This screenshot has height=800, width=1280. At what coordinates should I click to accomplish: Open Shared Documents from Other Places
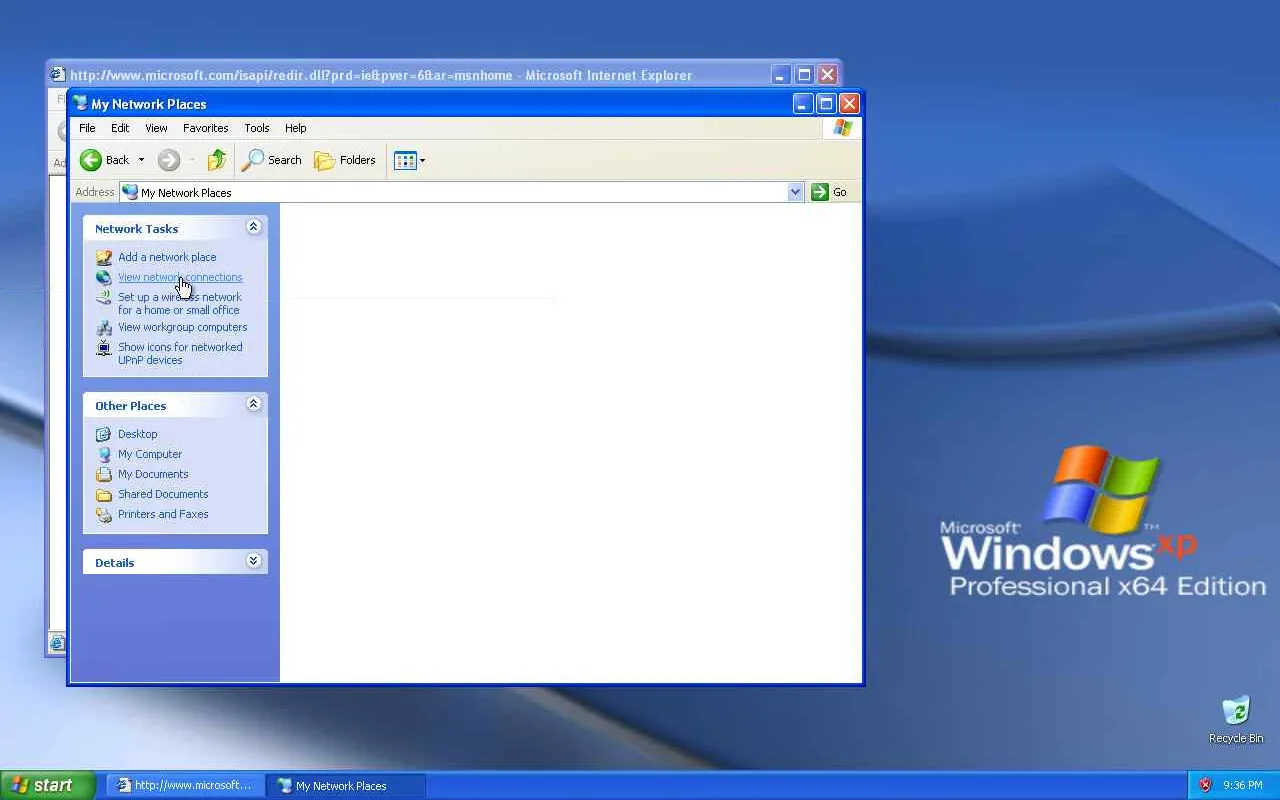point(163,494)
